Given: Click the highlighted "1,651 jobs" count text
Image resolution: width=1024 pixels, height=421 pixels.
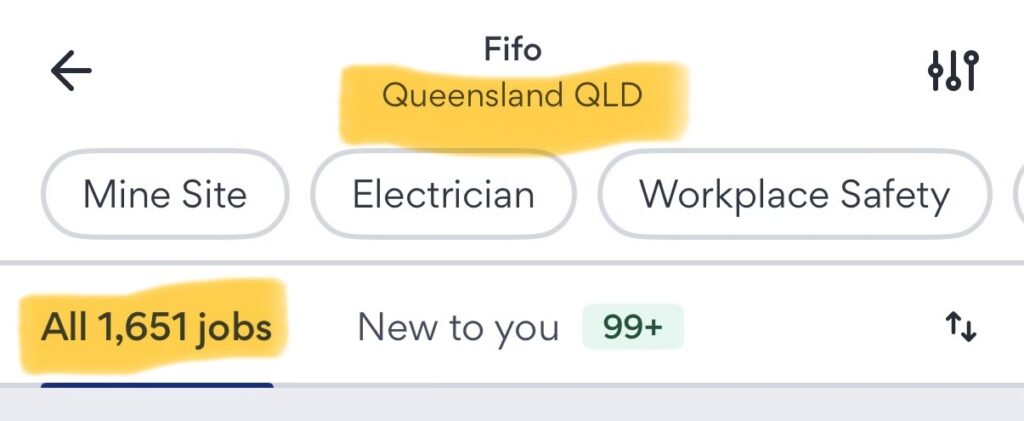Looking at the screenshot, I should (x=185, y=327).
